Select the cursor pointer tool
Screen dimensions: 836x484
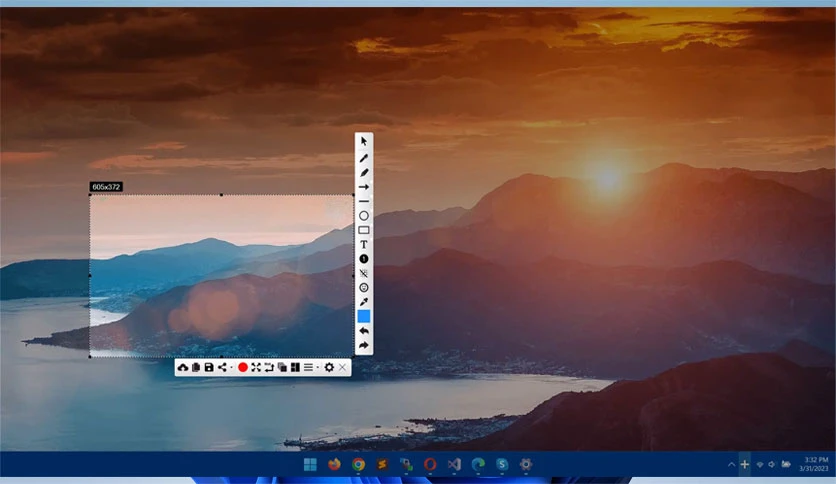tap(364, 142)
